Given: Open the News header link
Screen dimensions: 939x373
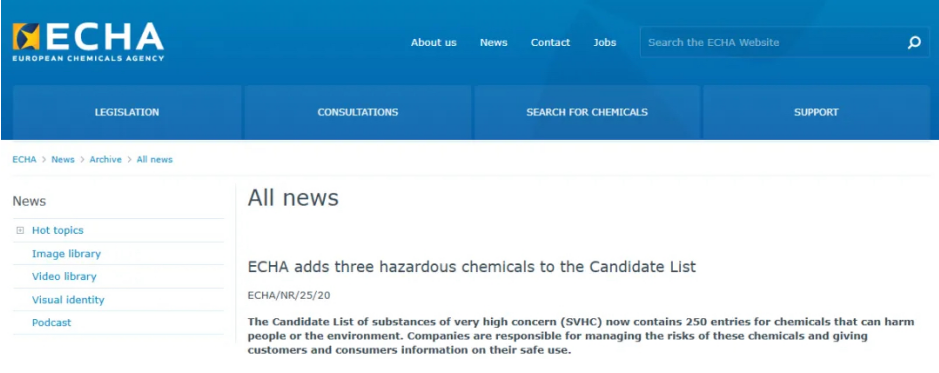Looking at the screenshot, I should pyautogui.click(x=493, y=43).
